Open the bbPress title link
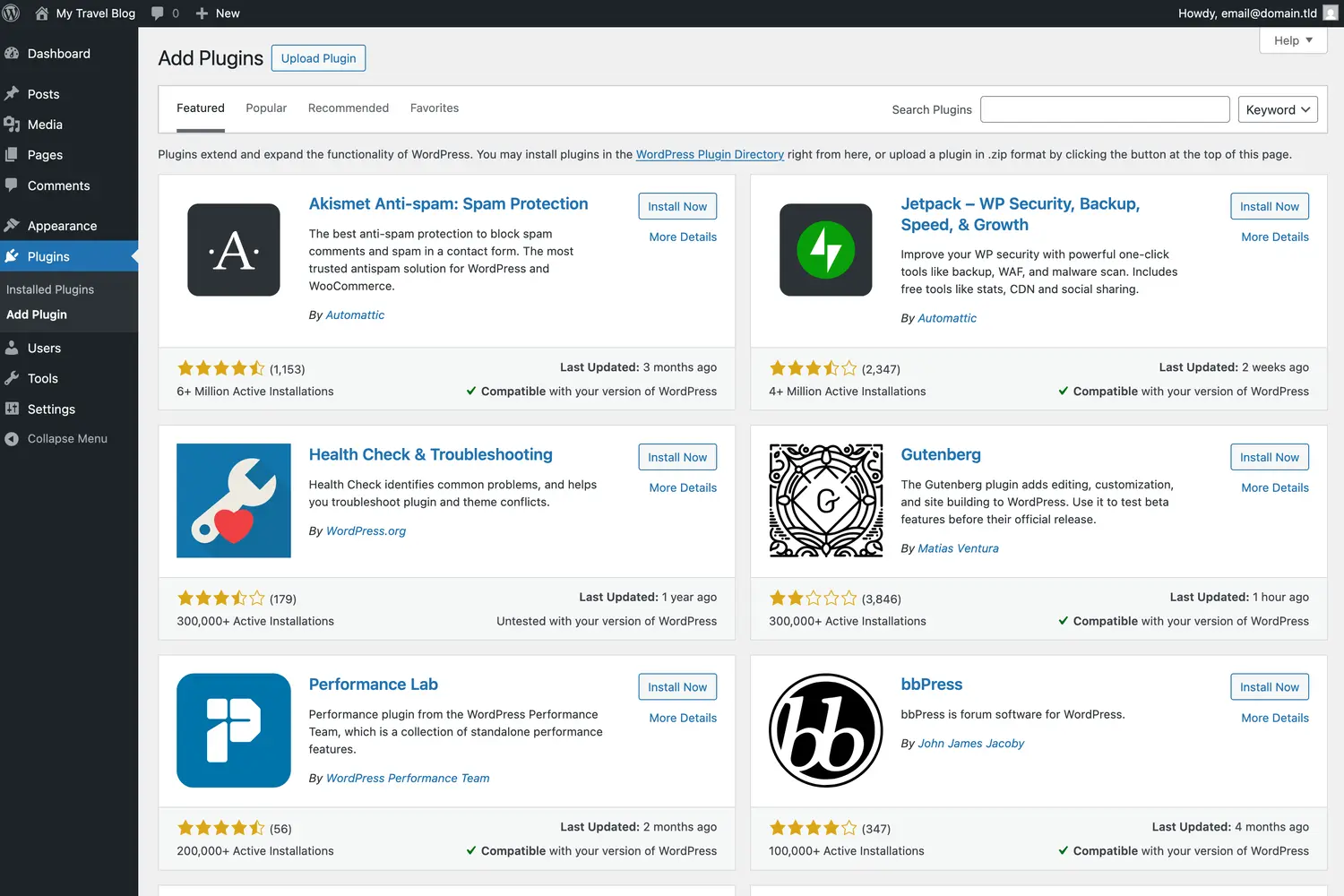 pos(932,685)
